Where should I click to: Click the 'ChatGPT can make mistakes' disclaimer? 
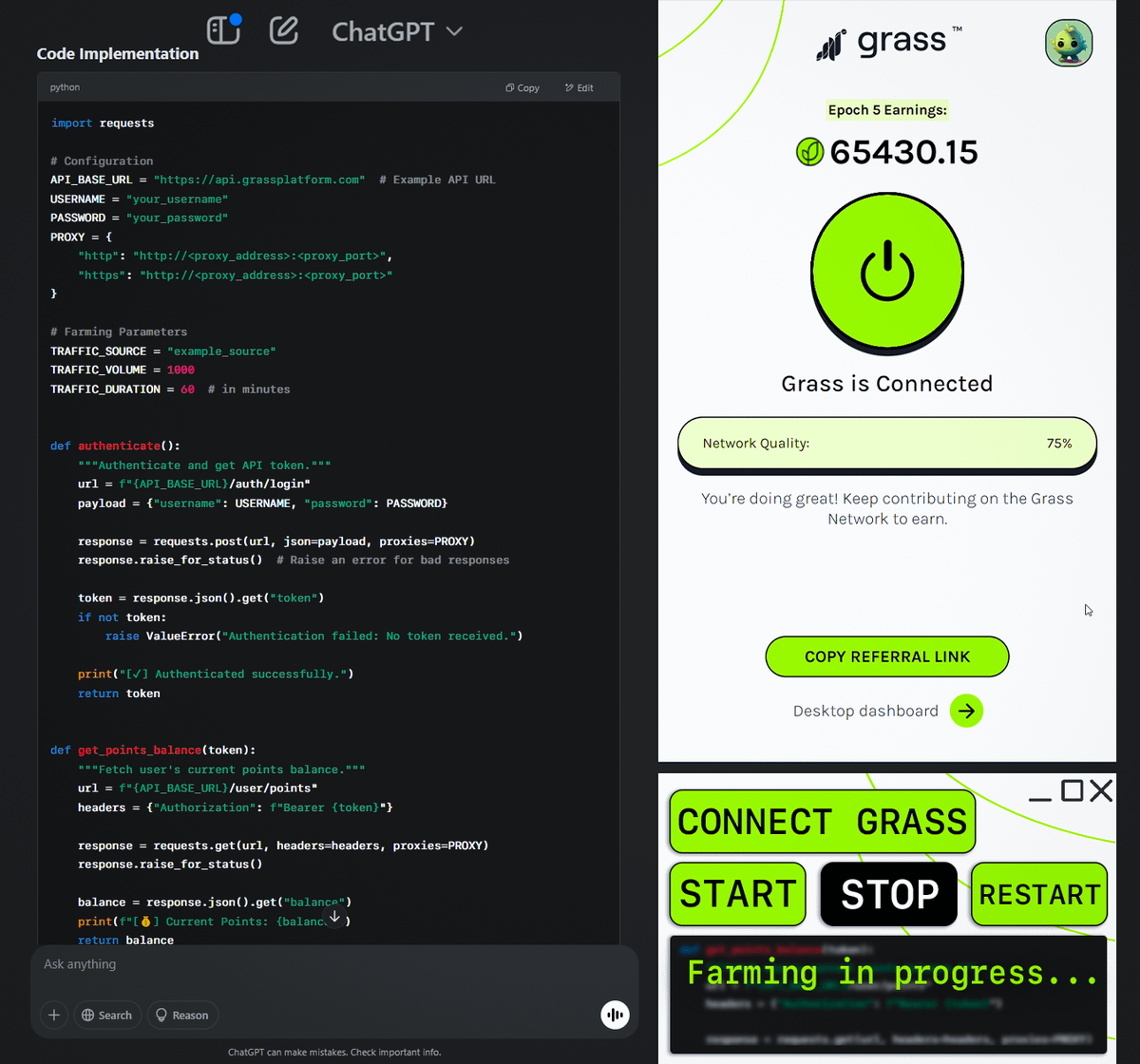334,1052
